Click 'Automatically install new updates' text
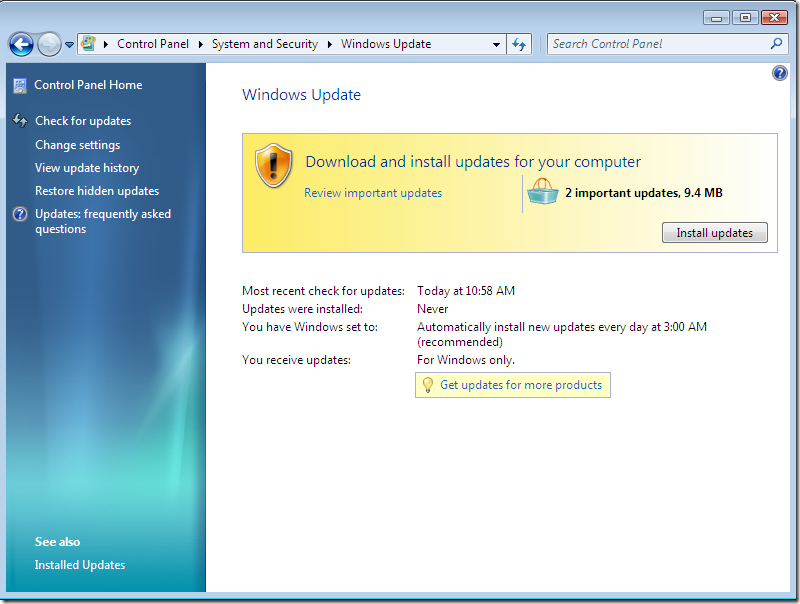This screenshot has width=800, height=604. (506, 327)
